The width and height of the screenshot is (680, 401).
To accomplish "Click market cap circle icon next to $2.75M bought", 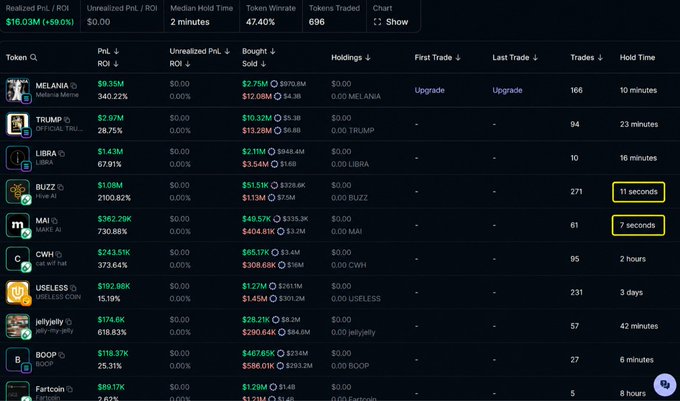I will (274, 84).
